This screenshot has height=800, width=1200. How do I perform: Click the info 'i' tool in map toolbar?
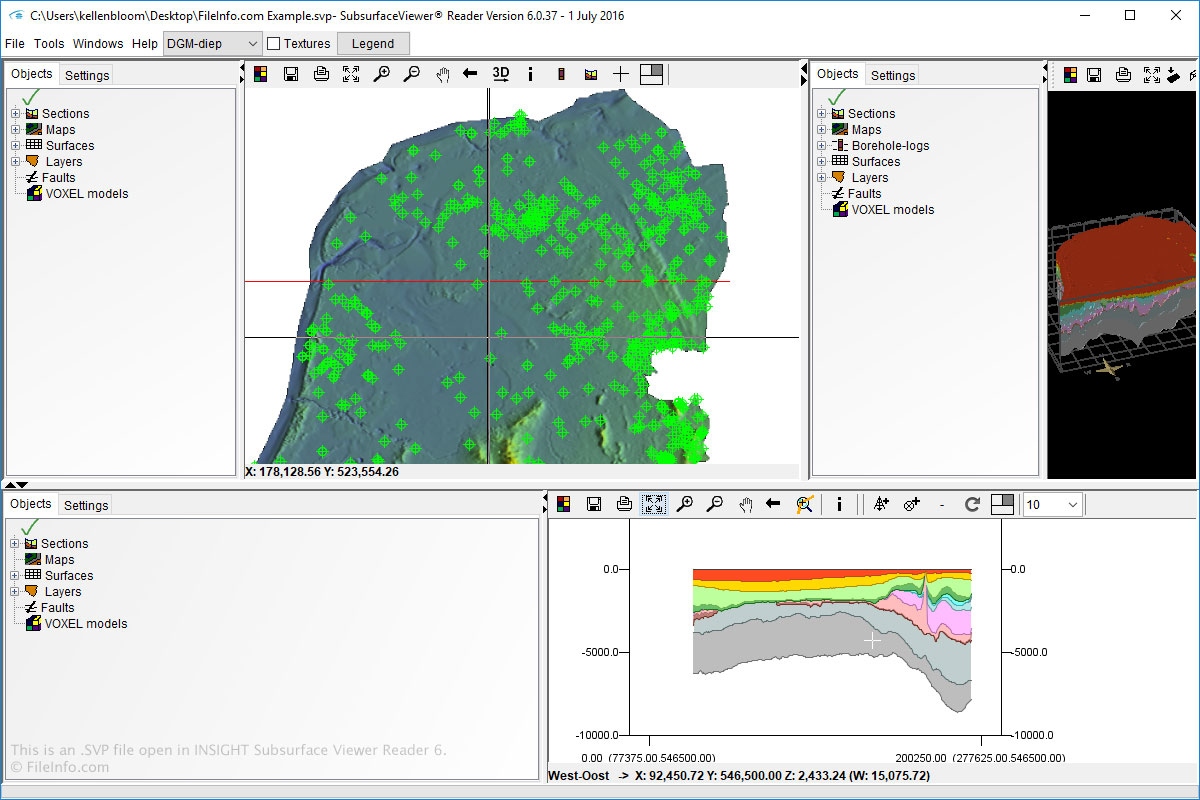pos(530,74)
